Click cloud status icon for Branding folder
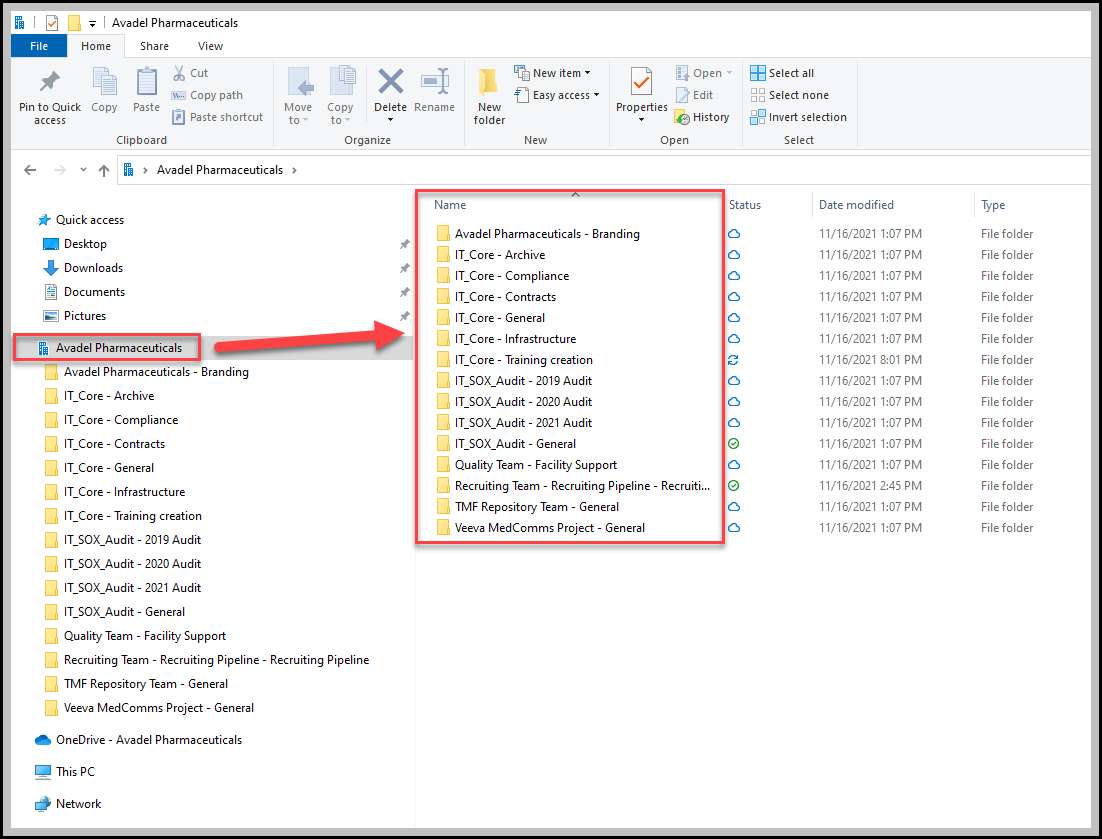The height and width of the screenshot is (839, 1102). 734,234
